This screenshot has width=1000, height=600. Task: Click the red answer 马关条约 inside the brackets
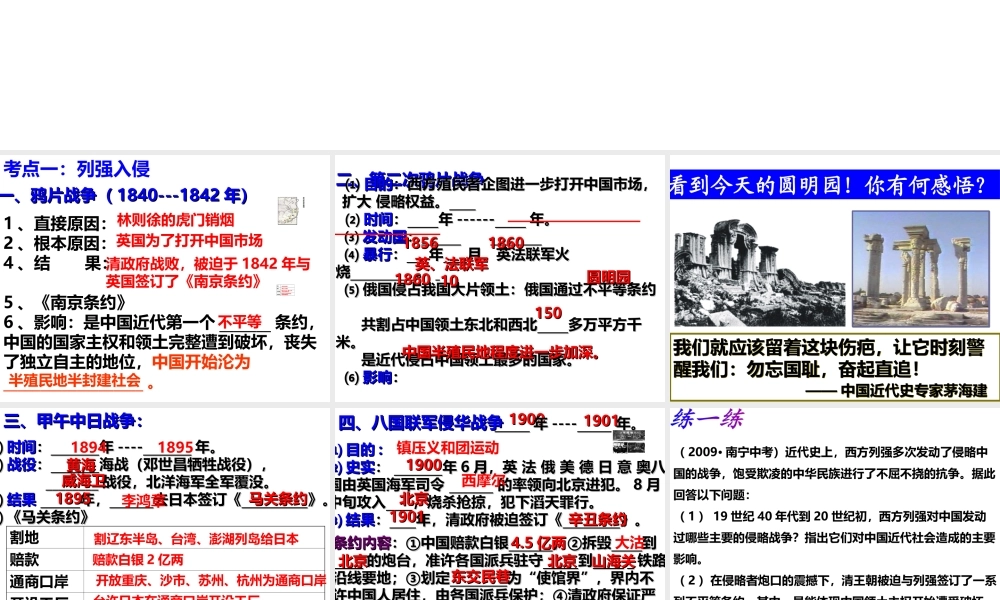pyautogui.click(x=278, y=499)
